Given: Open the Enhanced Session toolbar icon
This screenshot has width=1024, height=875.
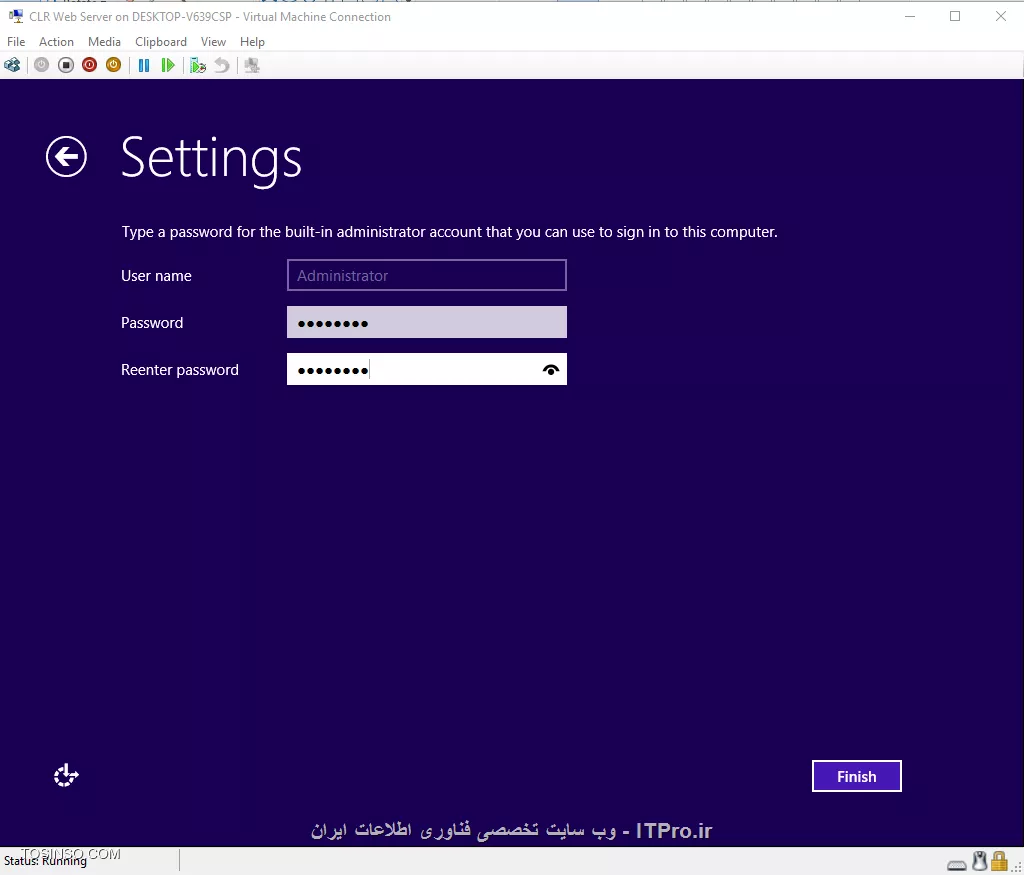Looking at the screenshot, I should click(x=251, y=64).
